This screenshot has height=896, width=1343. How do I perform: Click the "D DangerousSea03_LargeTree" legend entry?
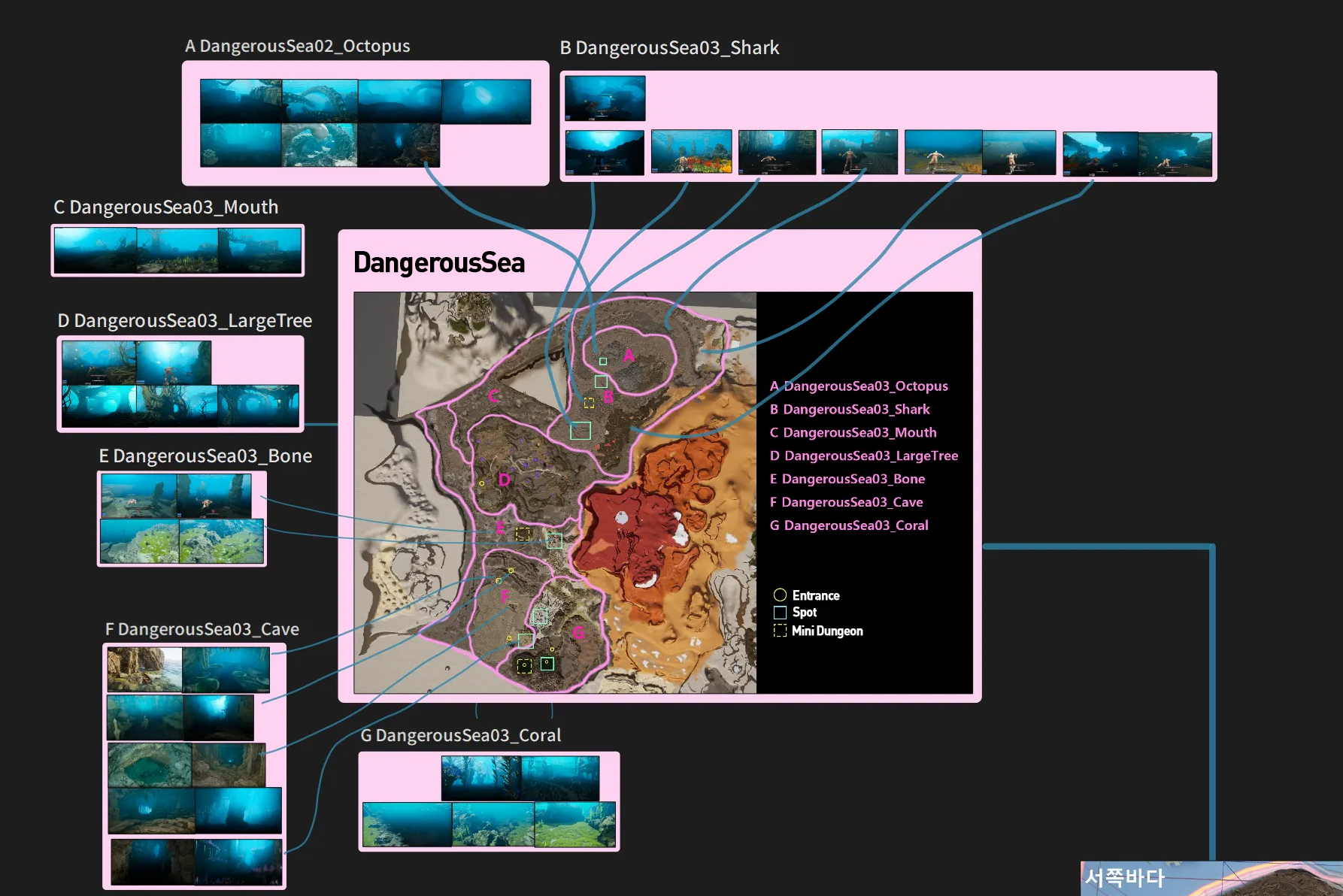864,456
